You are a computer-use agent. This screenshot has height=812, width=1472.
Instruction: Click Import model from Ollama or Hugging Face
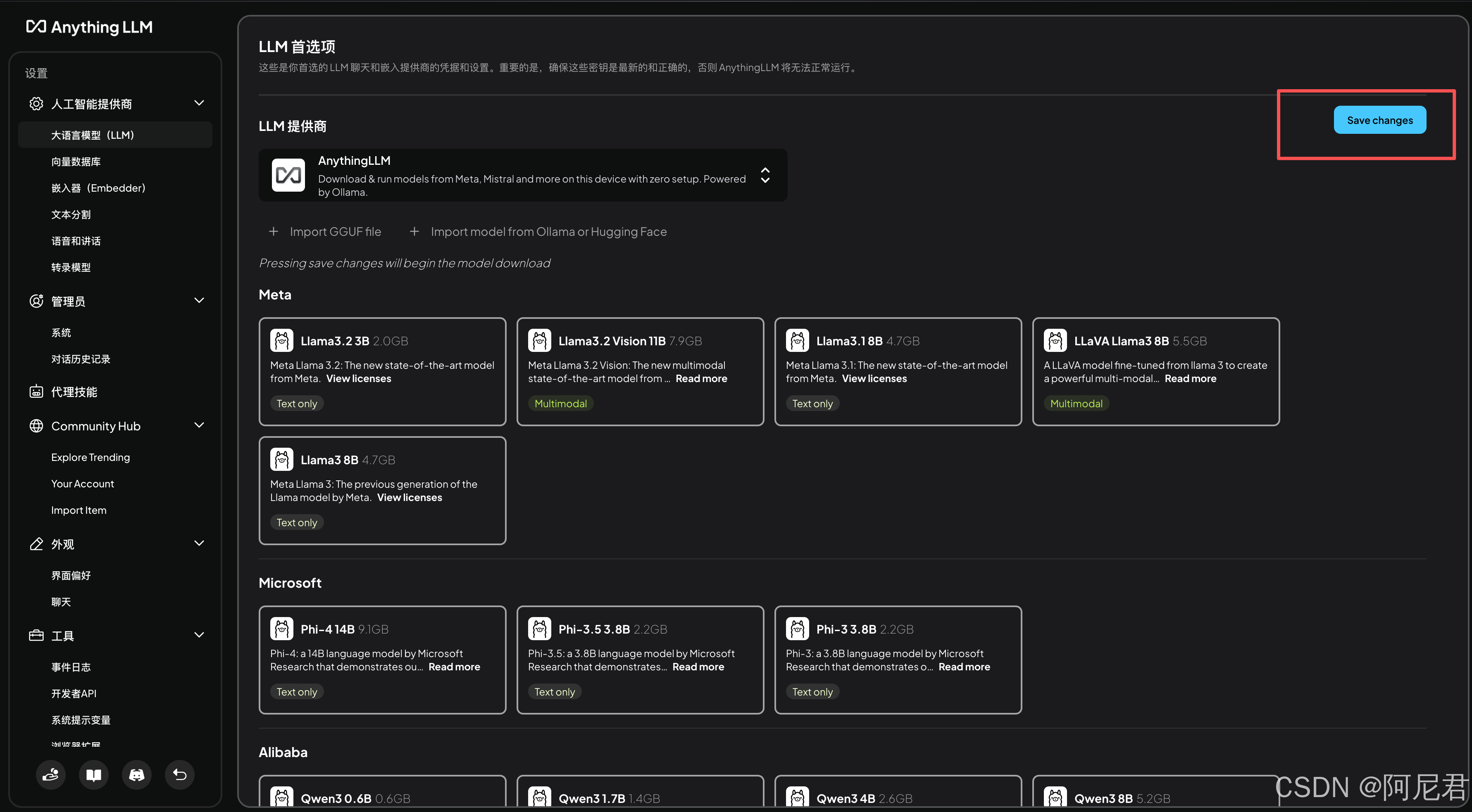[x=548, y=231]
